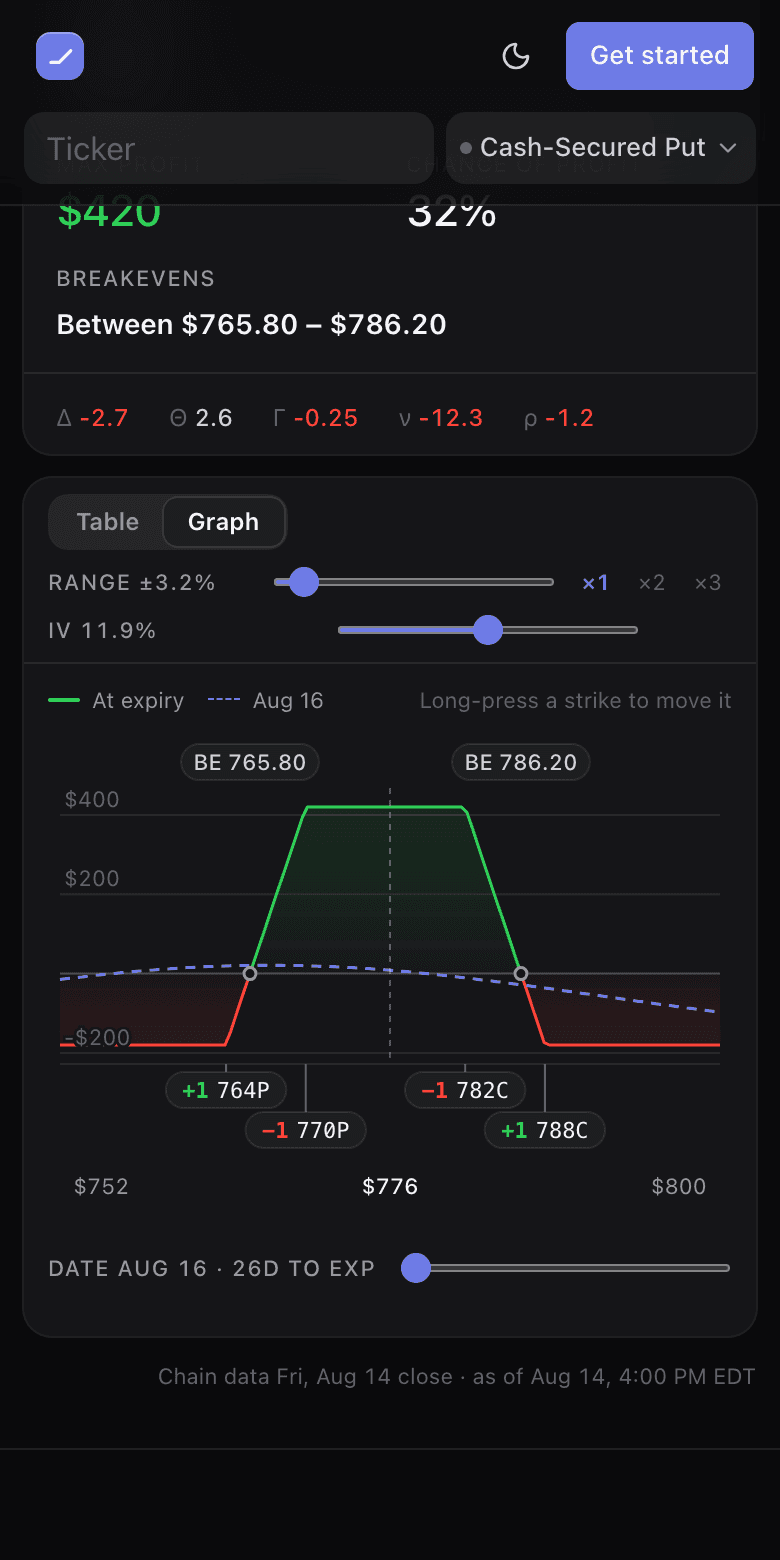Click the IV 11.9% label

coord(102,631)
